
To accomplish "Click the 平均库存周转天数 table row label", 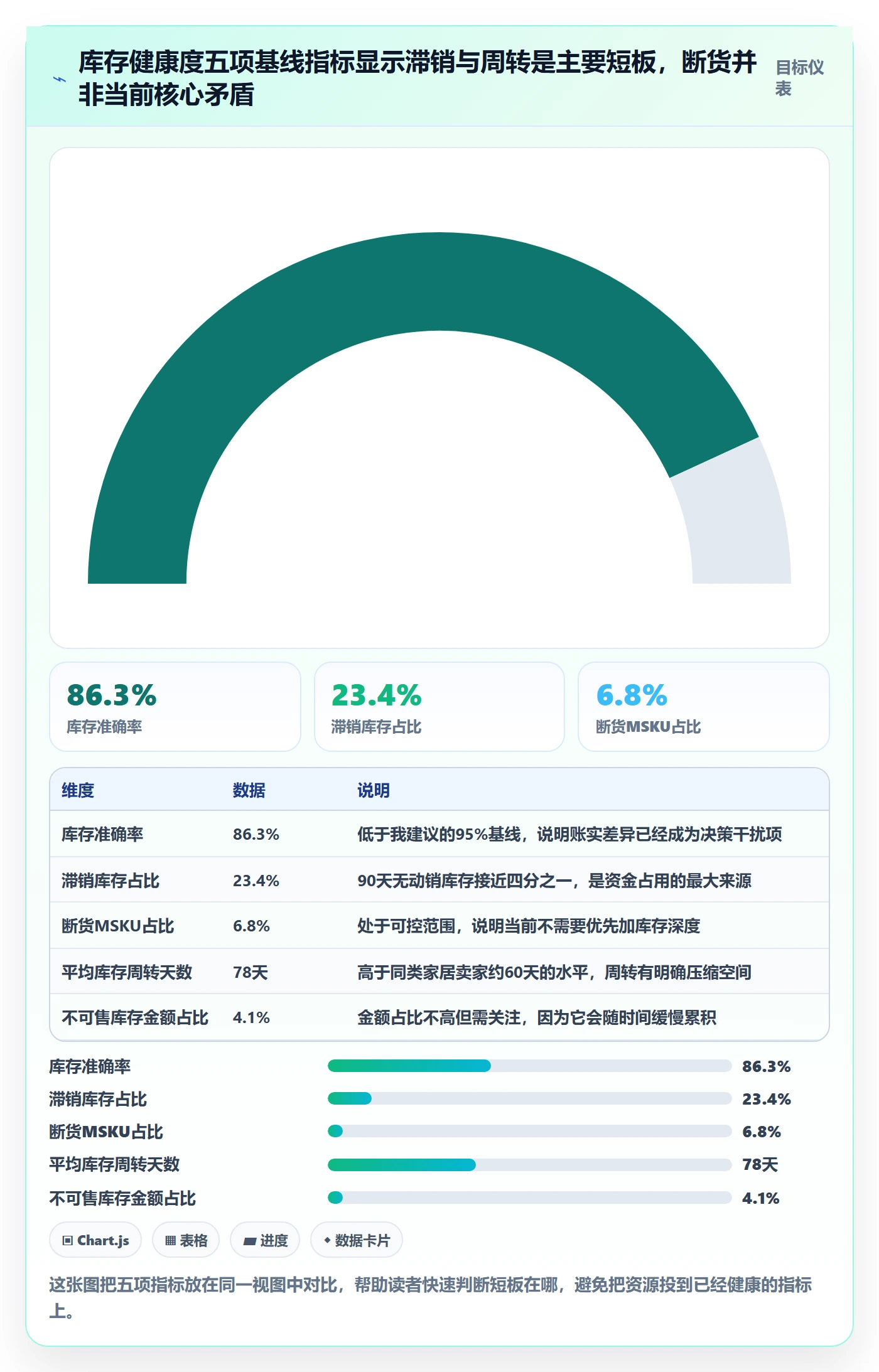I will tap(127, 972).
